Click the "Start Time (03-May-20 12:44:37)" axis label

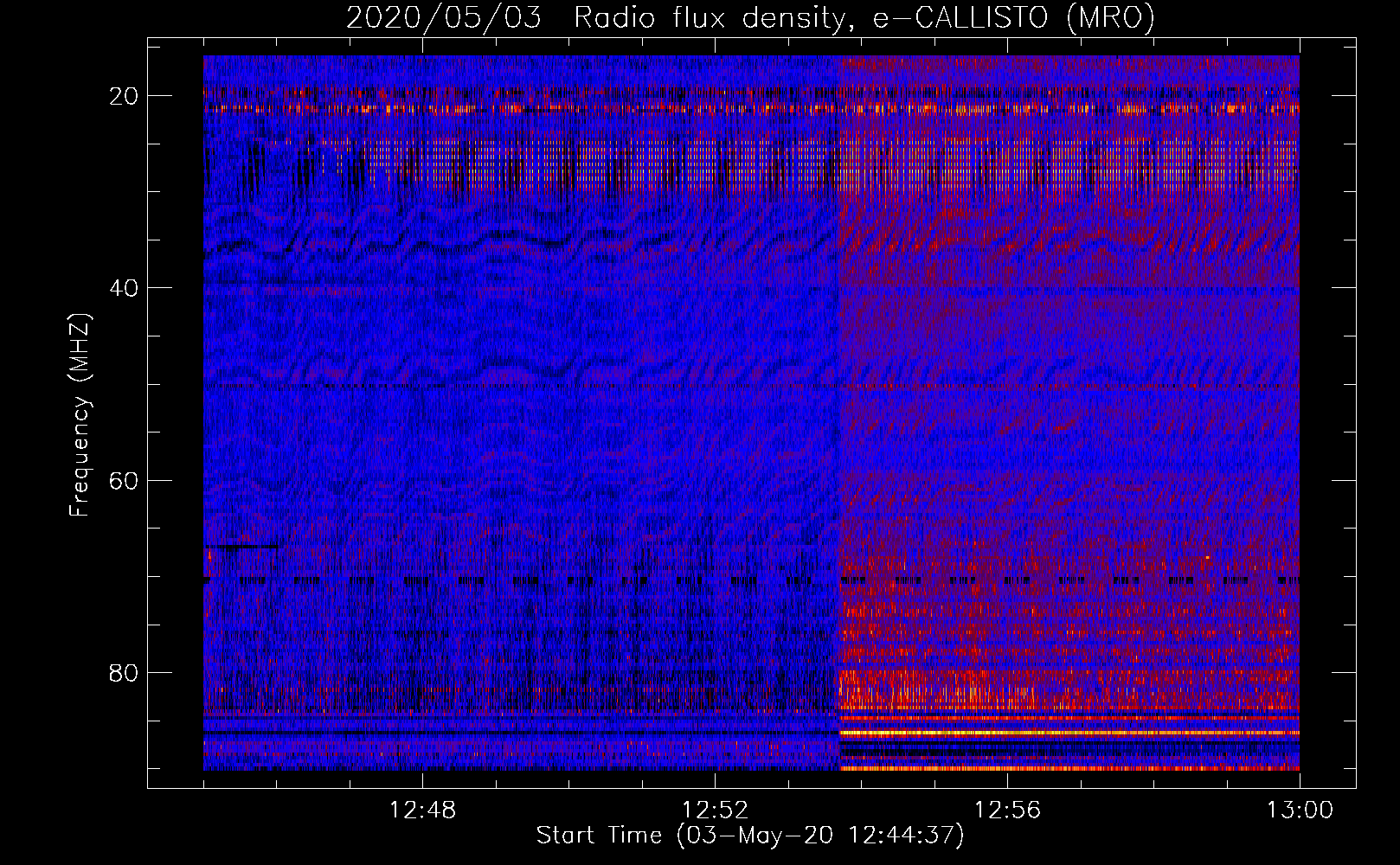pos(750,836)
